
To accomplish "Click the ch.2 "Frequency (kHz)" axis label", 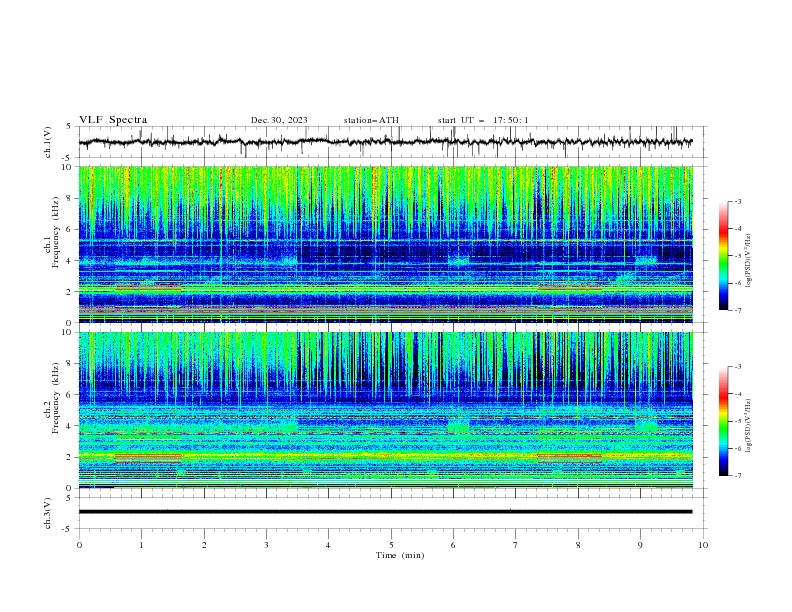I will click(x=55, y=398).
